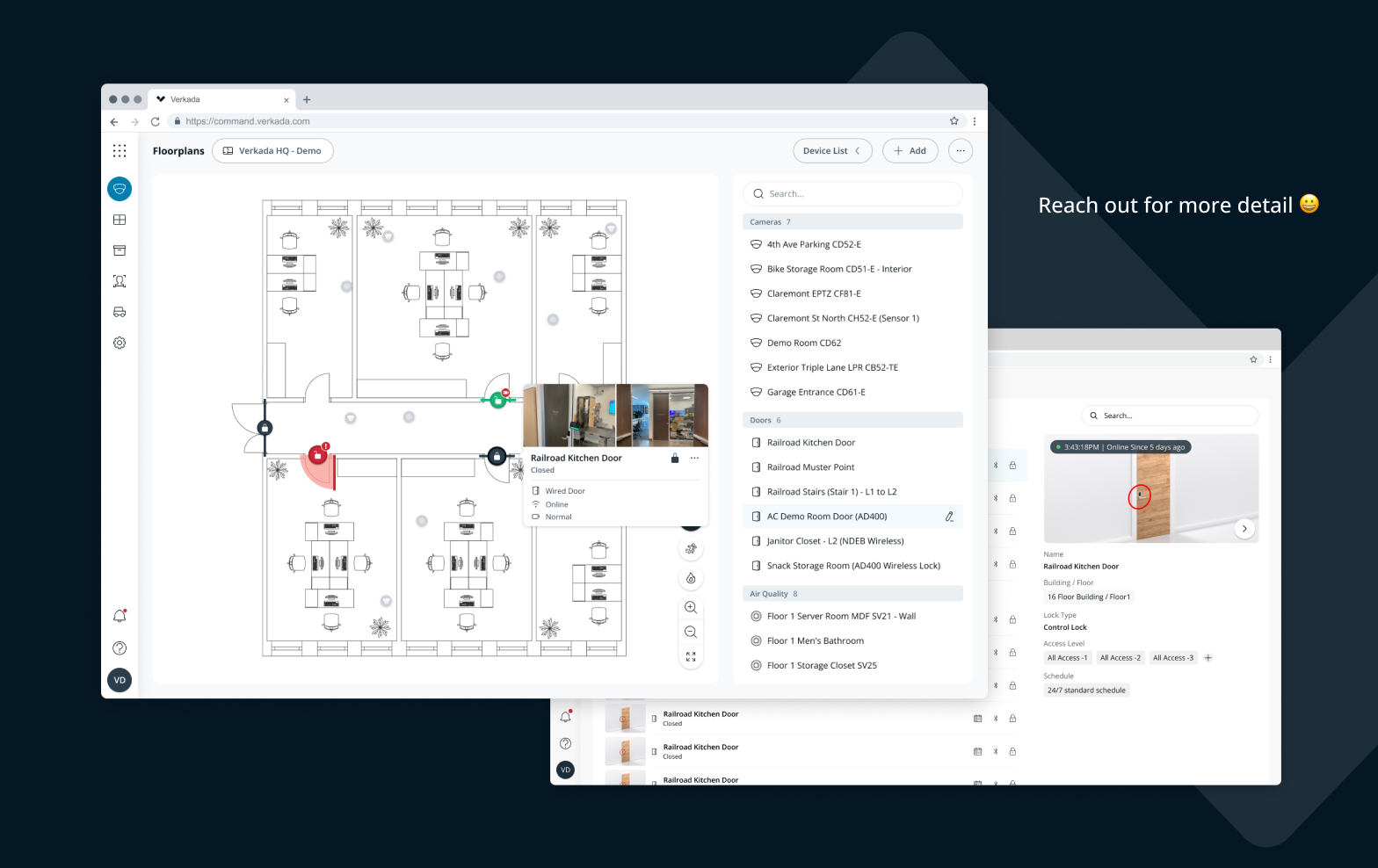Image resolution: width=1378 pixels, height=868 pixels.
Task: Select 4th Ave Parking CD52-E camera
Action: pyautogui.click(x=852, y=245)
